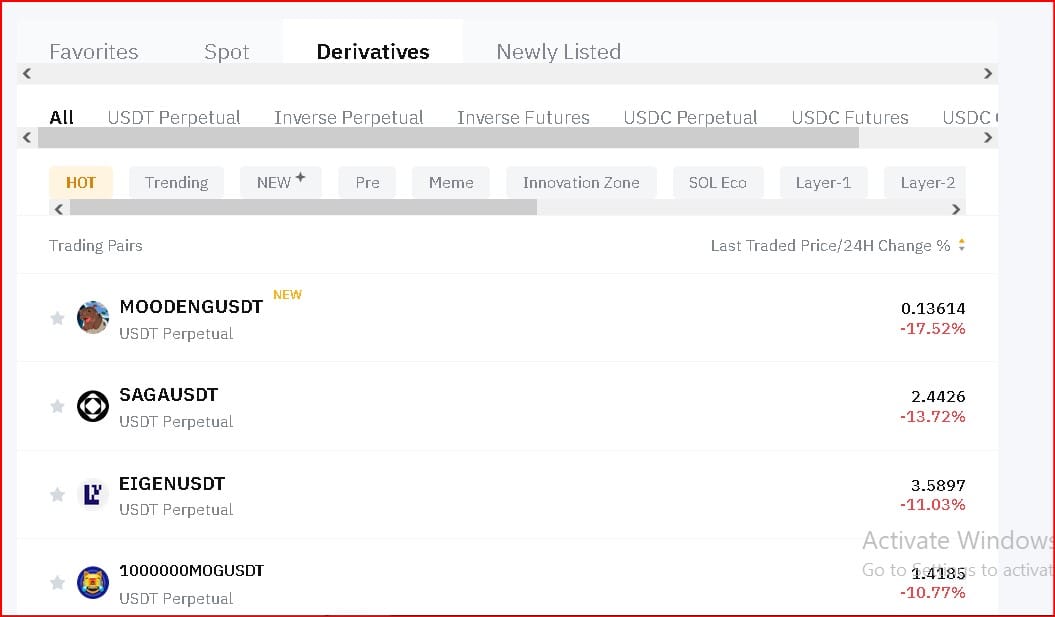Sort by Last Traded Price/24H Change arrows
Image resolution: width=1055 pixels, height=617 pixels.
coord(962,245)
